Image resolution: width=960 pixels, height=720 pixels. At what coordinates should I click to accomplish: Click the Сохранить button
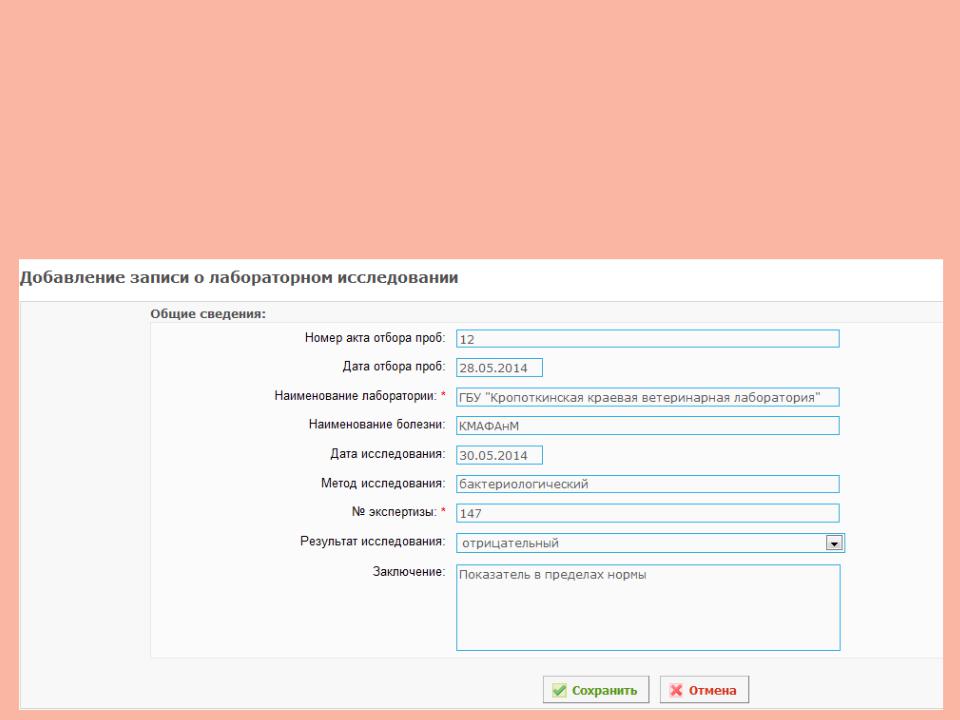pos(596,690)
